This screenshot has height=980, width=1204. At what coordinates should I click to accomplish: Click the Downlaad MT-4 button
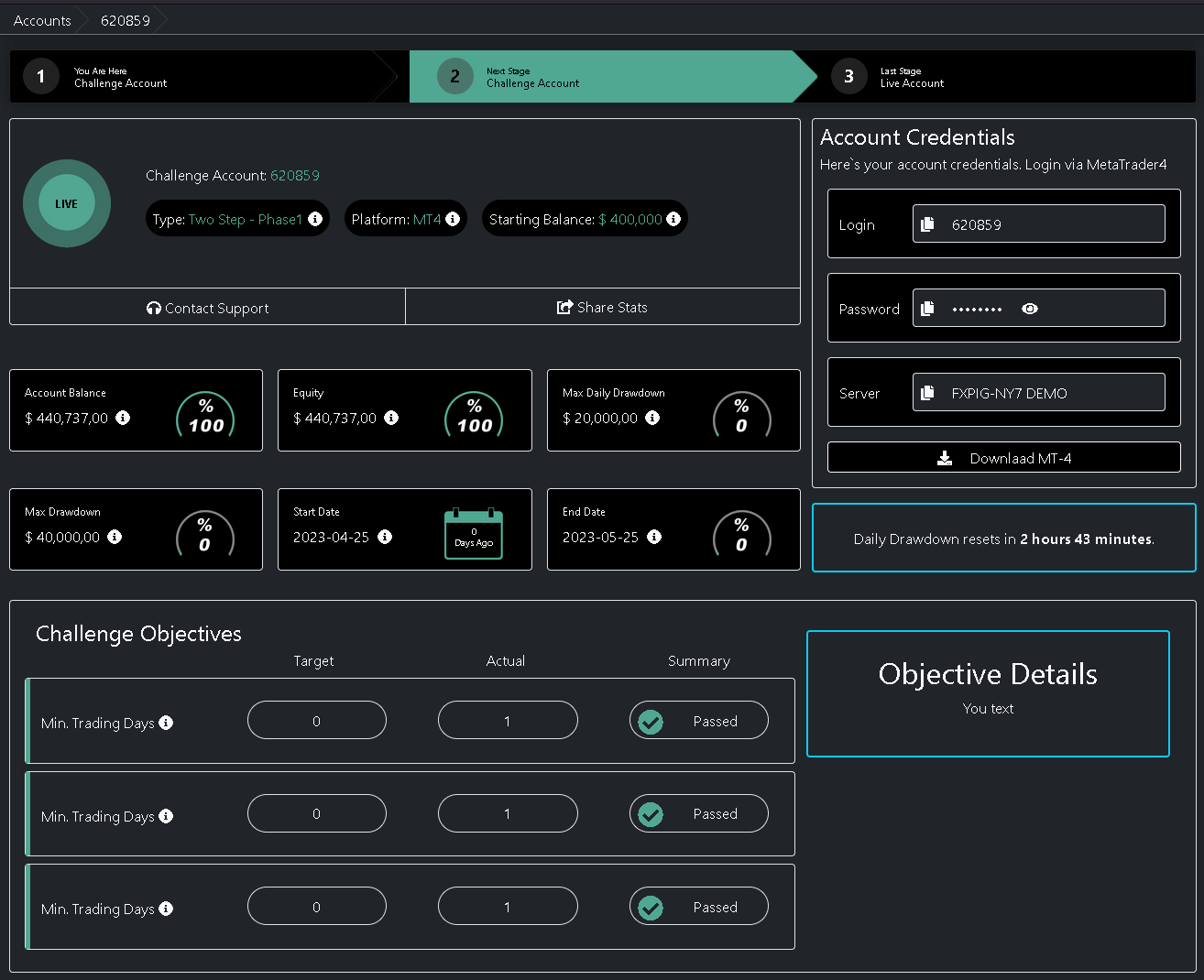tap(1003, 457)
